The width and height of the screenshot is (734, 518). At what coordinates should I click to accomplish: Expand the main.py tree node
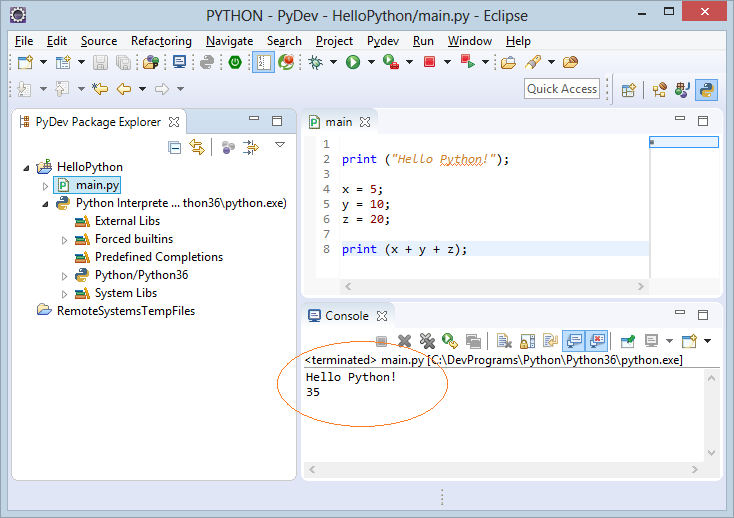(45, 186)
